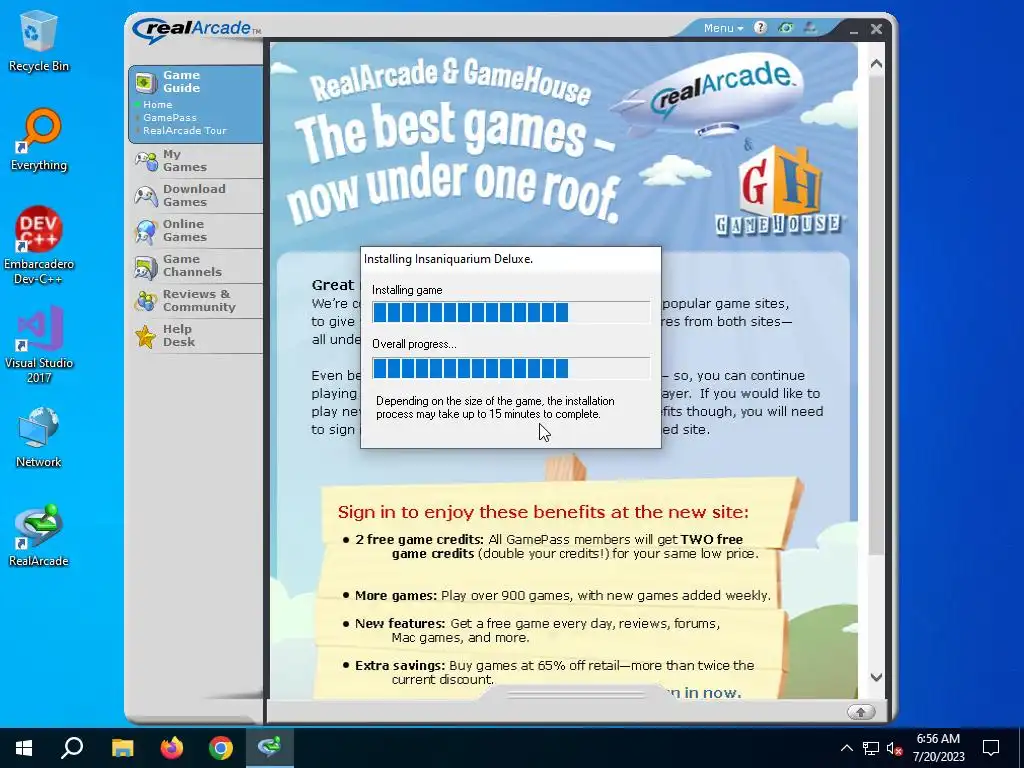Select the Network desktop icon
The image size is (1024, 768).
(39, 437)
